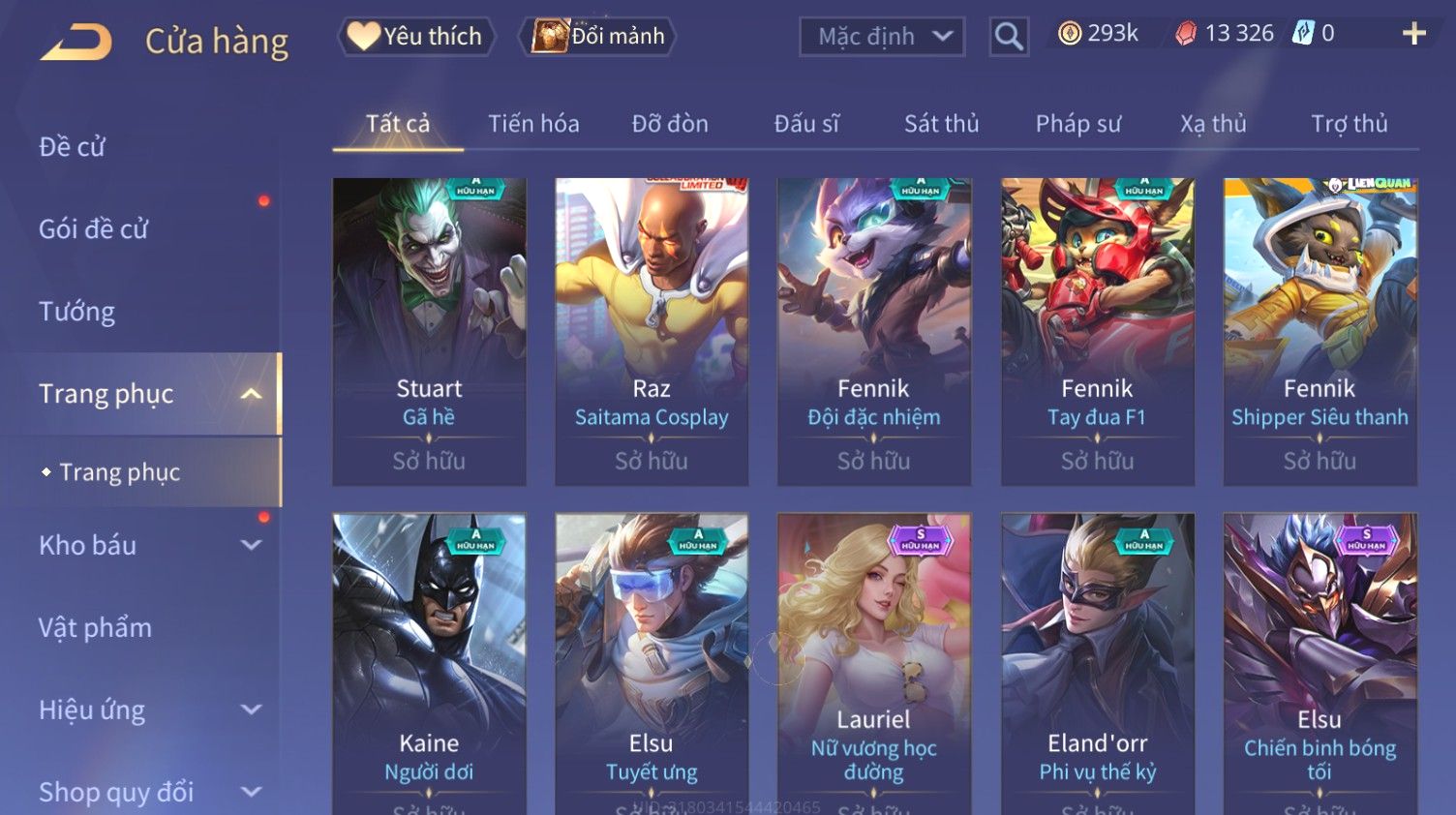Tap the blue voucher currency icon
Viewport: 1456px width, 815px height.
point(1303,34)
